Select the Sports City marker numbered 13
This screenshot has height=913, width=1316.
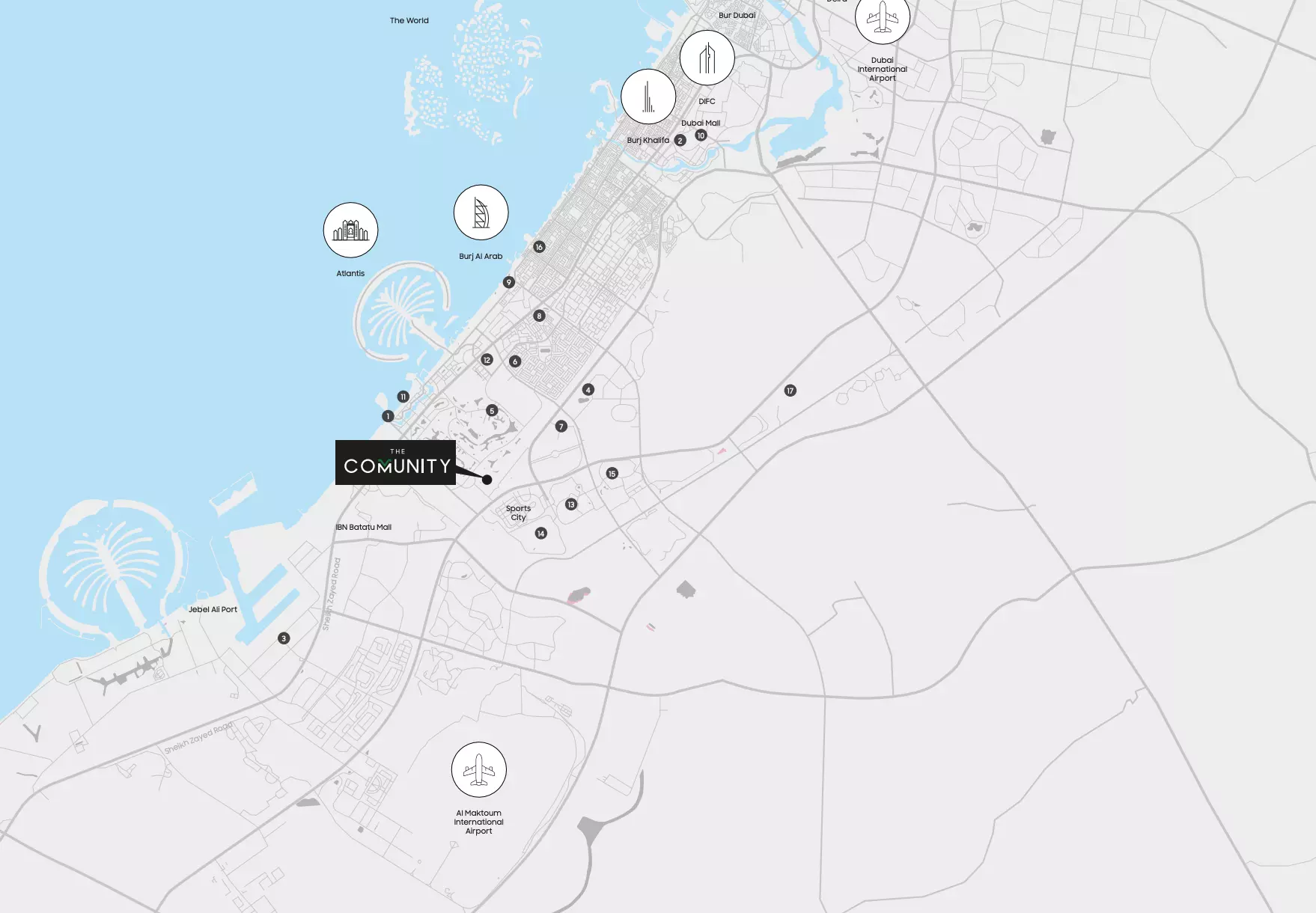[x=570, y=504]
